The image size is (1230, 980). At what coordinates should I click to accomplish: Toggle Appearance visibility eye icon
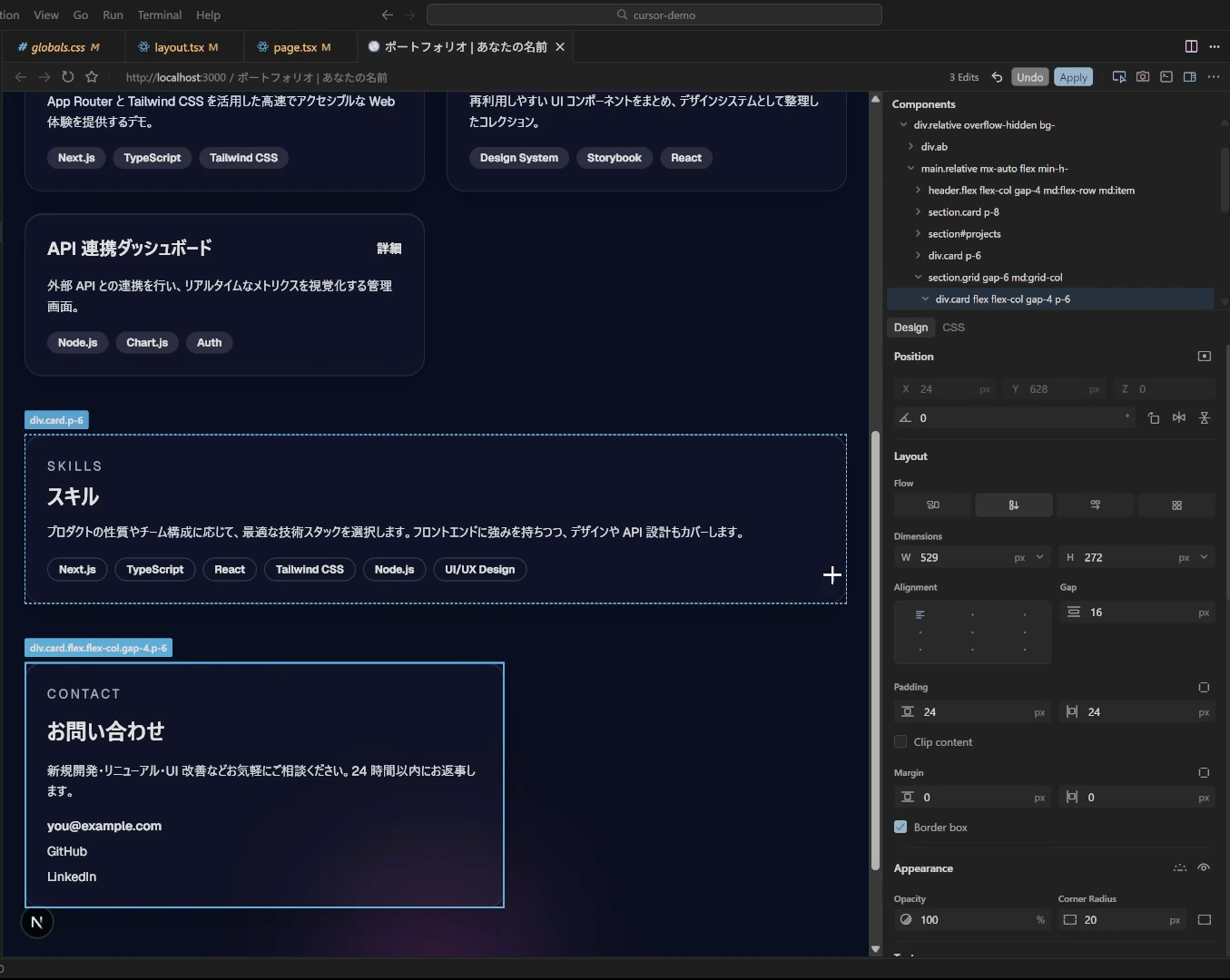click(x=1204, y=868)
